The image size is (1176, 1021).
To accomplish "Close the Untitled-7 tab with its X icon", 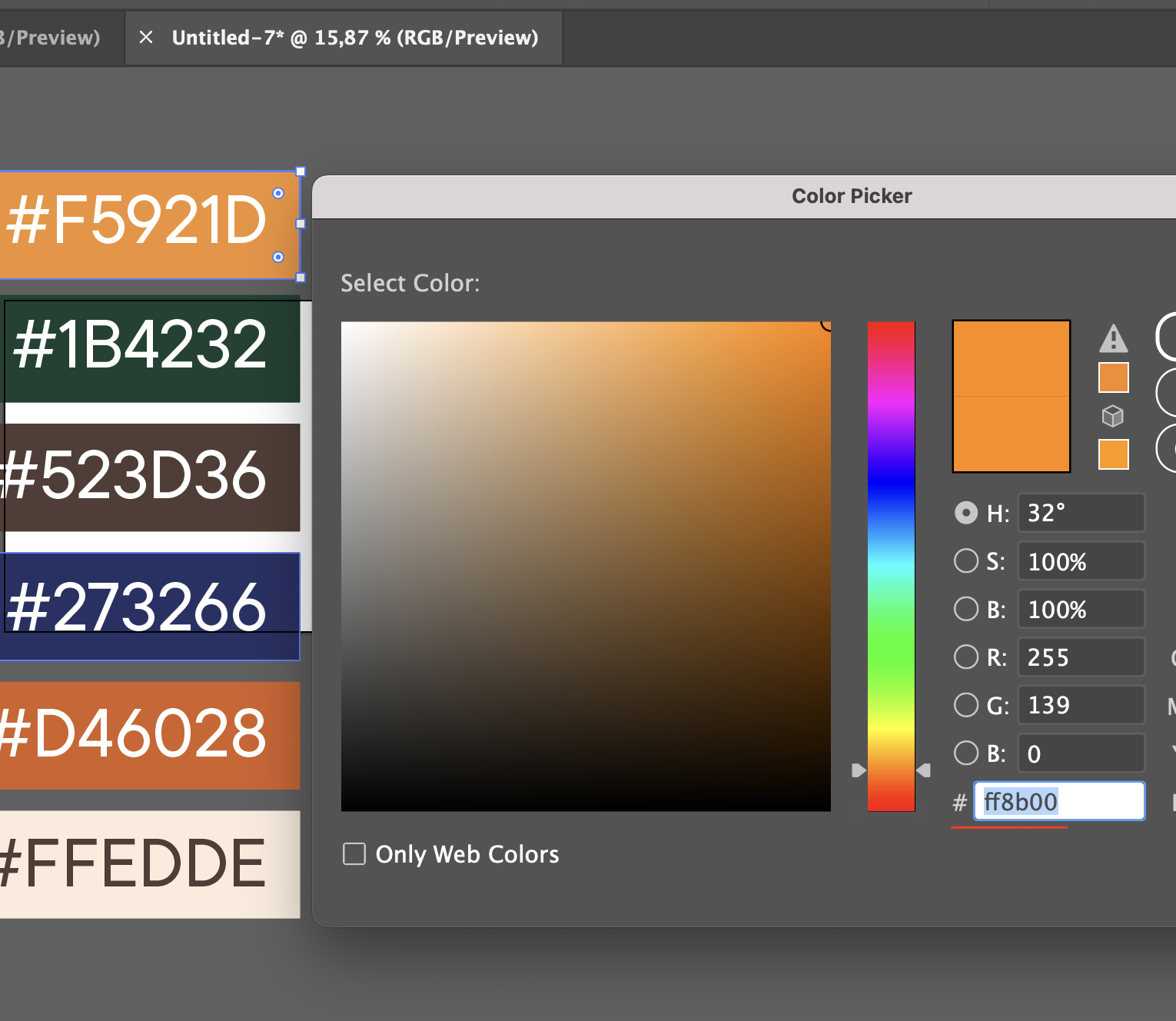I will point(146,37).
